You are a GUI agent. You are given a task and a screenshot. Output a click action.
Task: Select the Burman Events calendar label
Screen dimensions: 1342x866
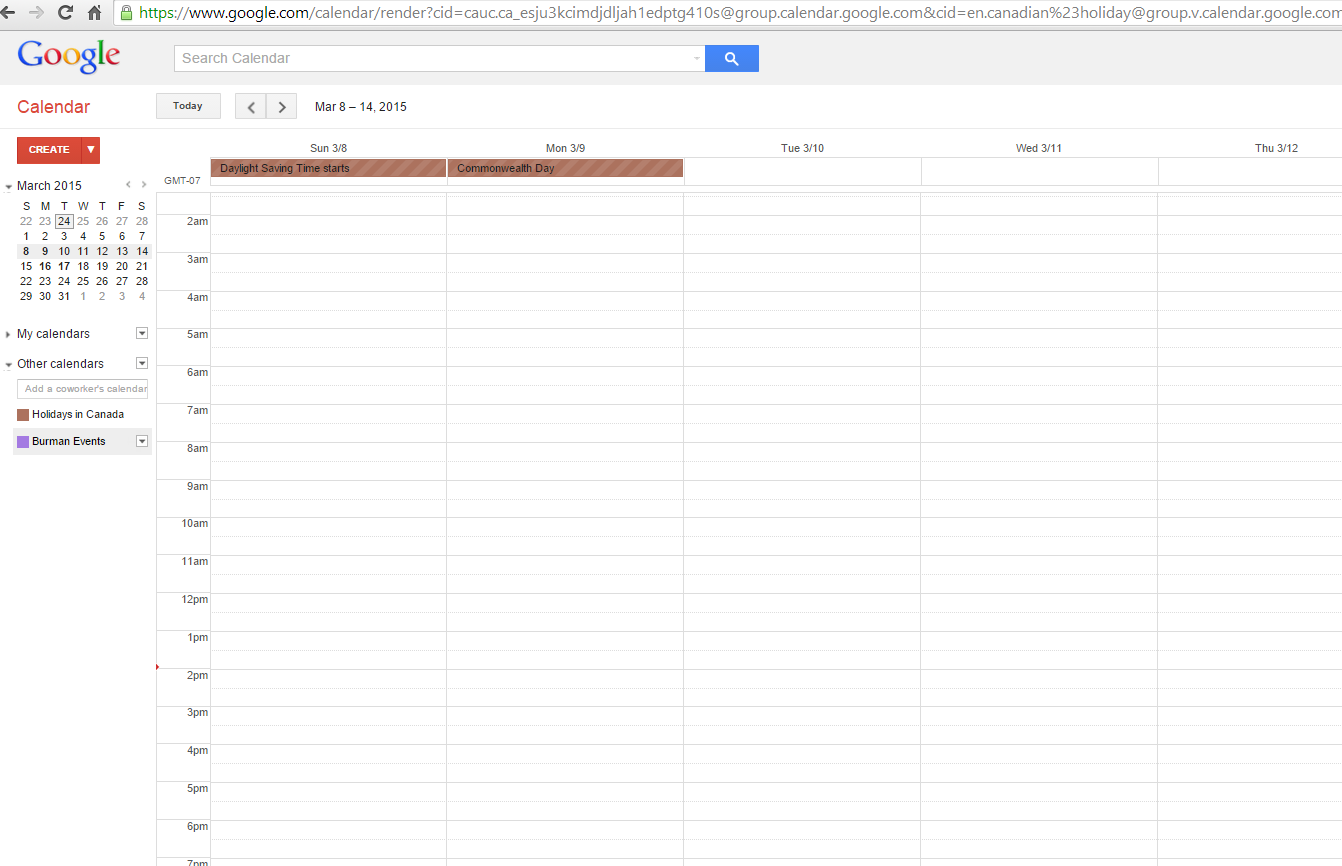tap(69, 441)
